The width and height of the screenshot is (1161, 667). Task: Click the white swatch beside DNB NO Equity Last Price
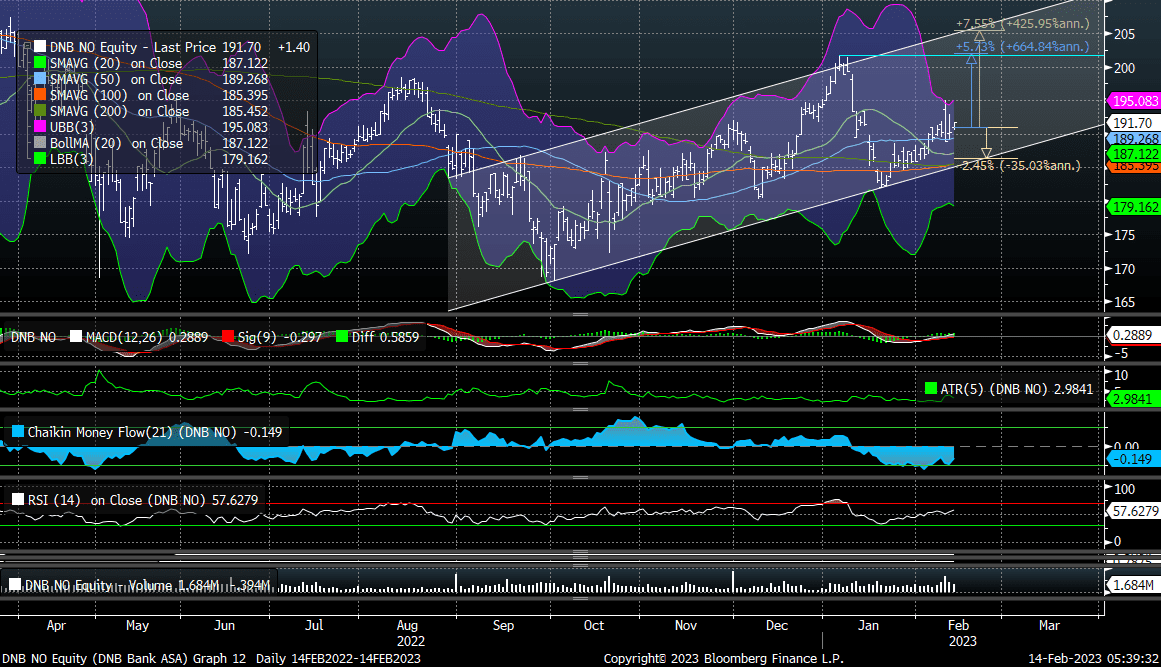click(40, 47)
